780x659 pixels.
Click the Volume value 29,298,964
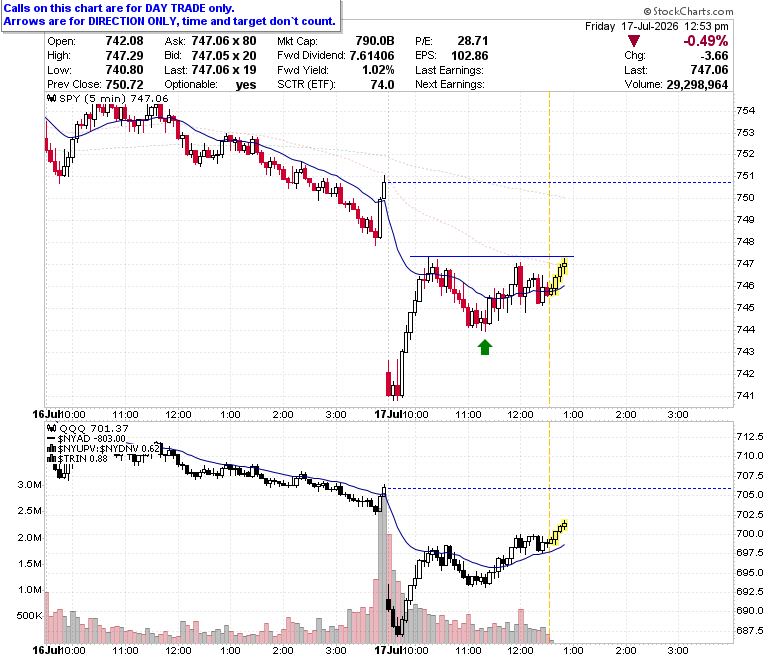(x=697, y=85)
